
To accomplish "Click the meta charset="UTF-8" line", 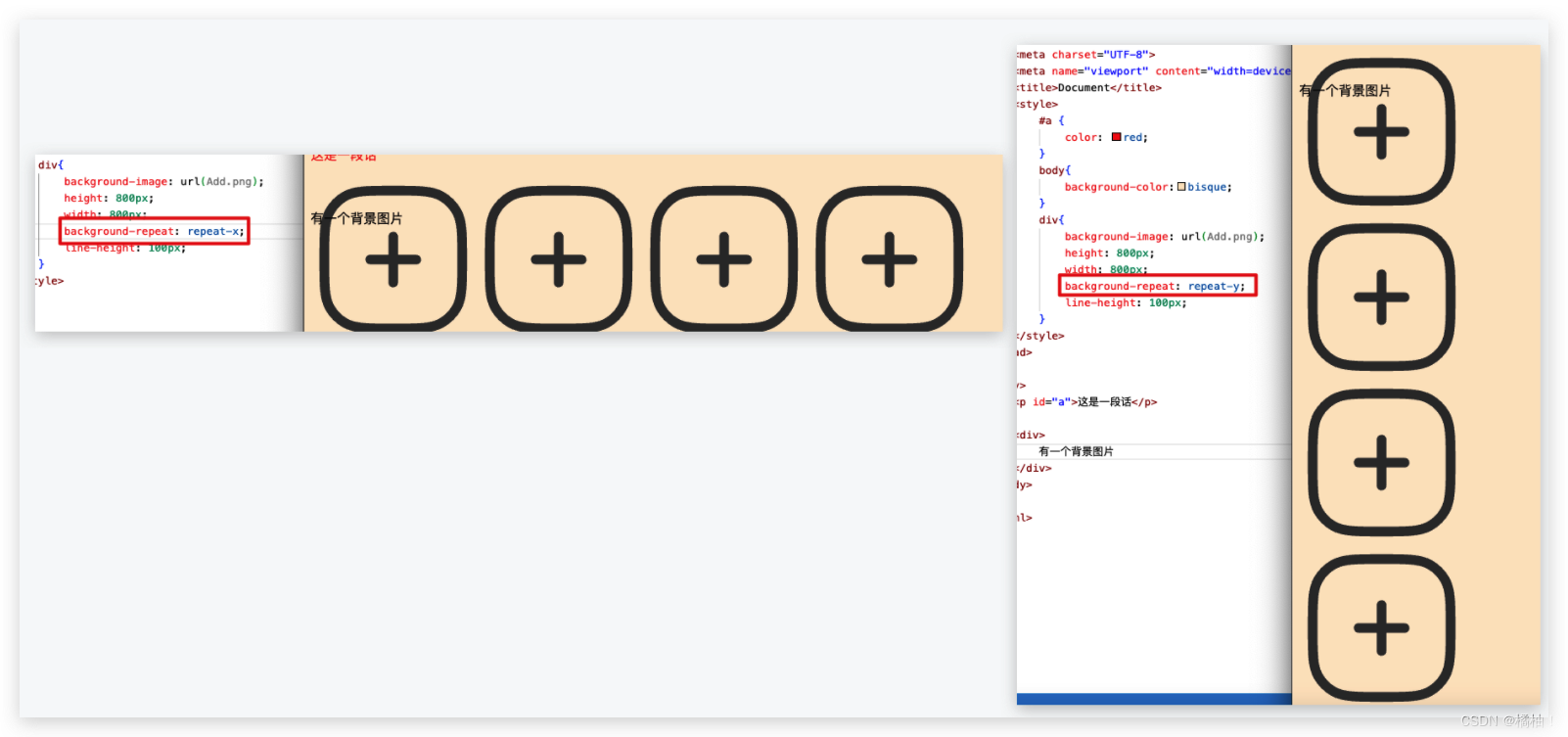I will point(1085,55).
